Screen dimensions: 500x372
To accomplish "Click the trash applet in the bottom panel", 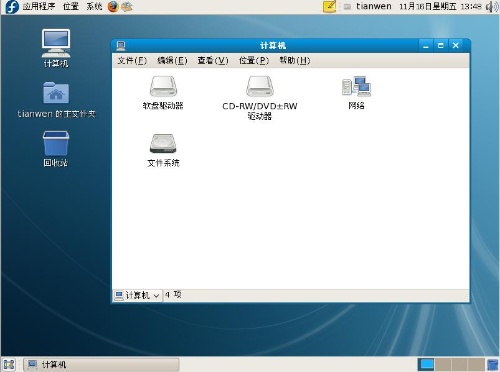I will (492, 364).
